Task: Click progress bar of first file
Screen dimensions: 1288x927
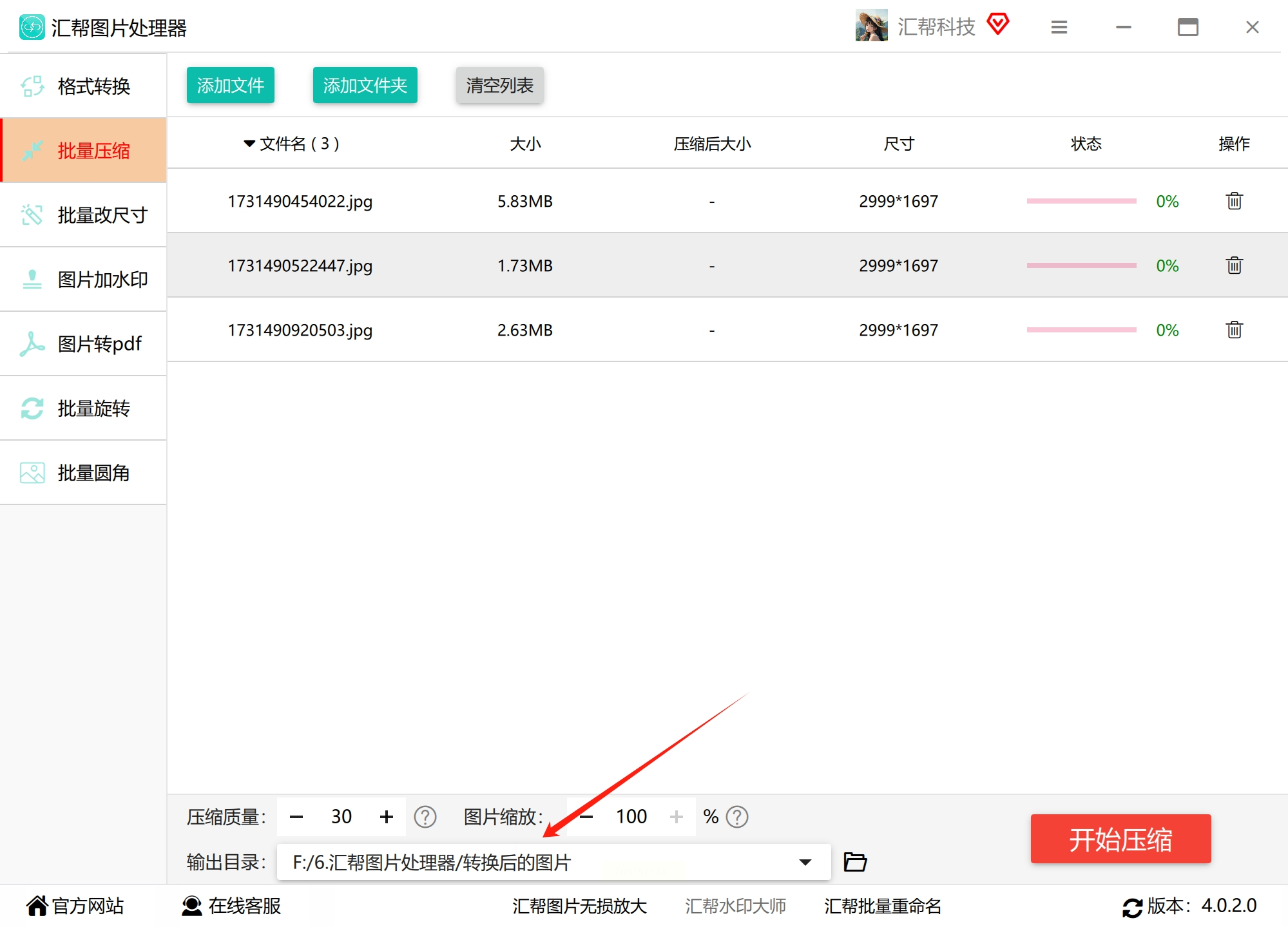Action: pos(1081,201)
